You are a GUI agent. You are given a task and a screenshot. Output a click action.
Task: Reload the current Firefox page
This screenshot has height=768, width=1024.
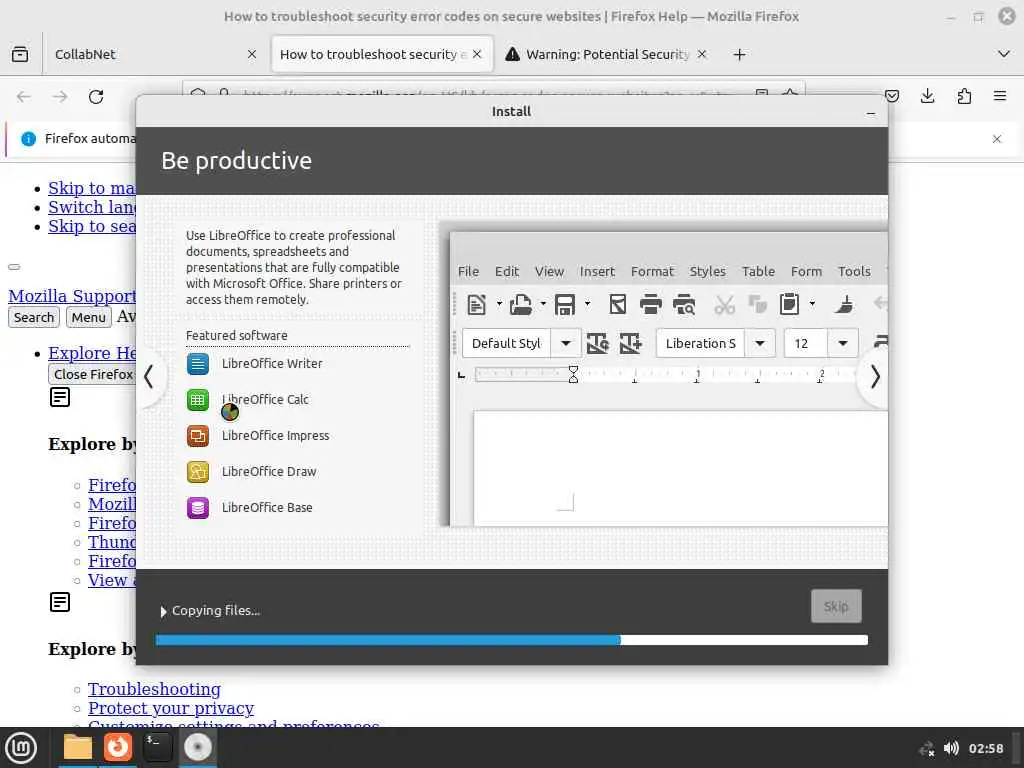click(x=96, y=97)
